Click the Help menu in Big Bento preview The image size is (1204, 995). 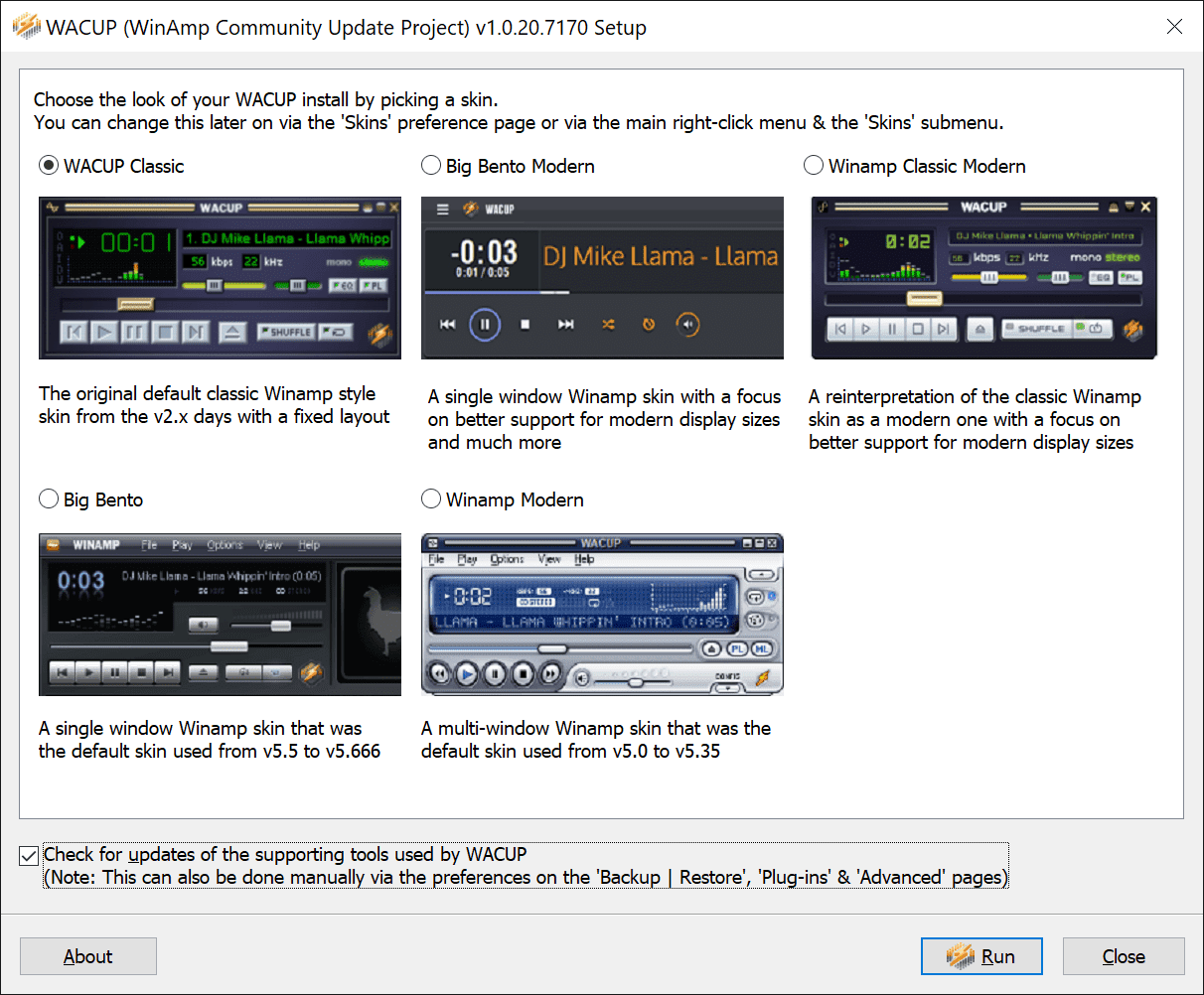coord(310,545)
